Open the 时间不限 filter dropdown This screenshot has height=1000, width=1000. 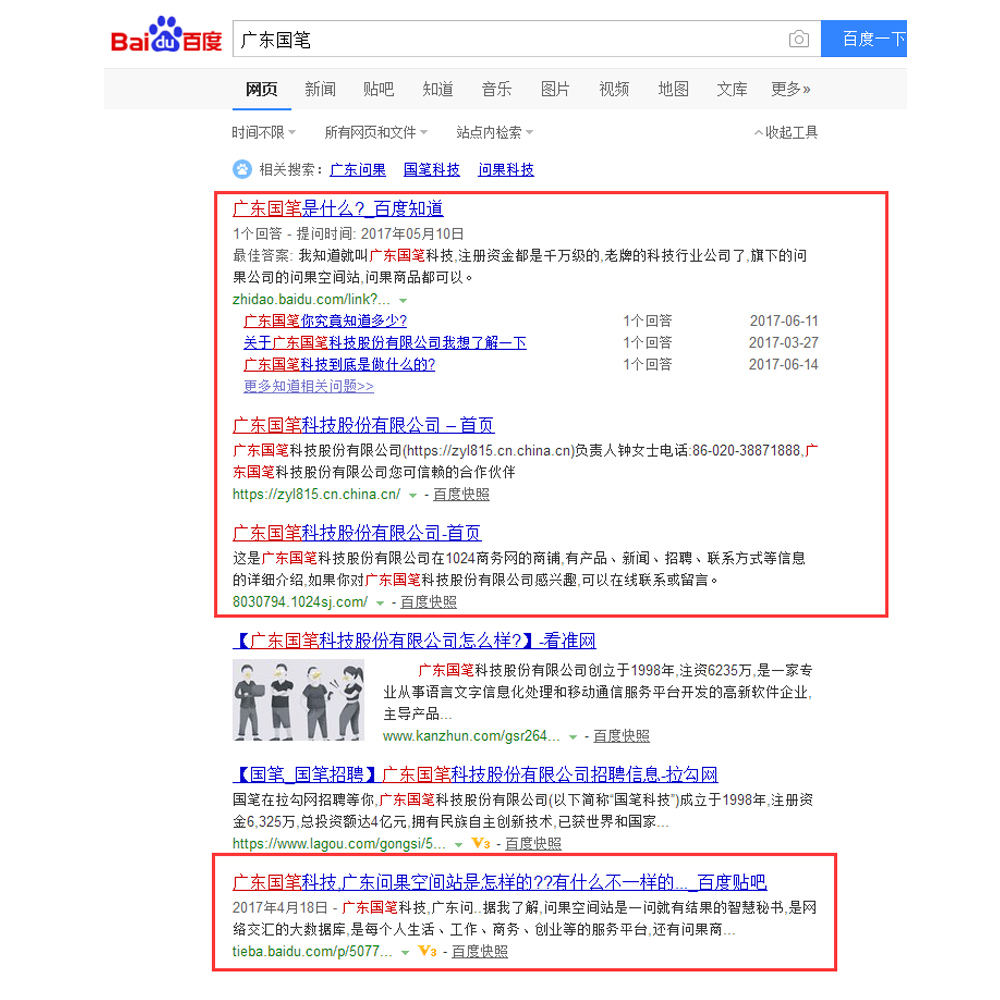pos(263,133)
